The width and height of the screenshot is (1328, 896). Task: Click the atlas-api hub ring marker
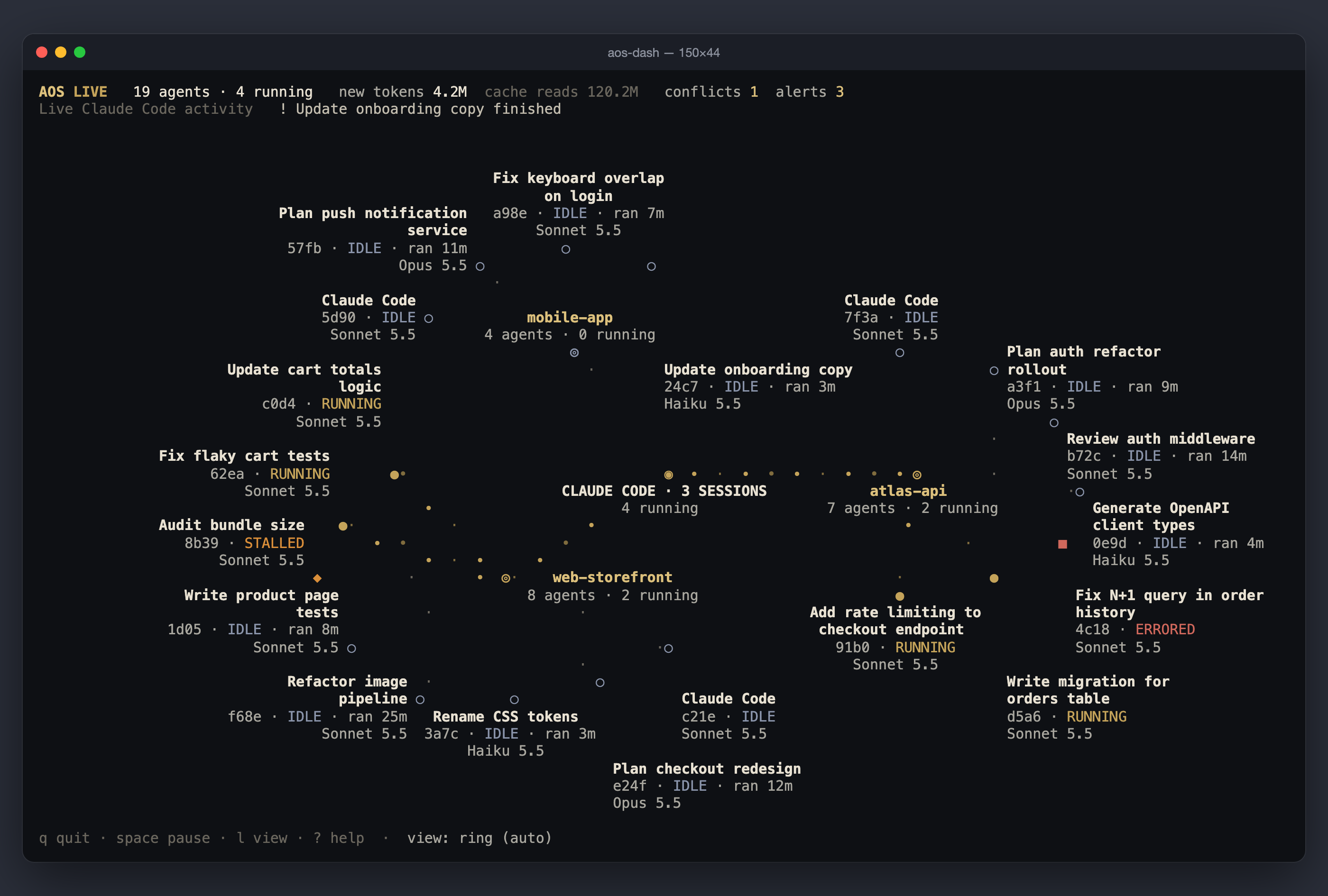point(917,475)
